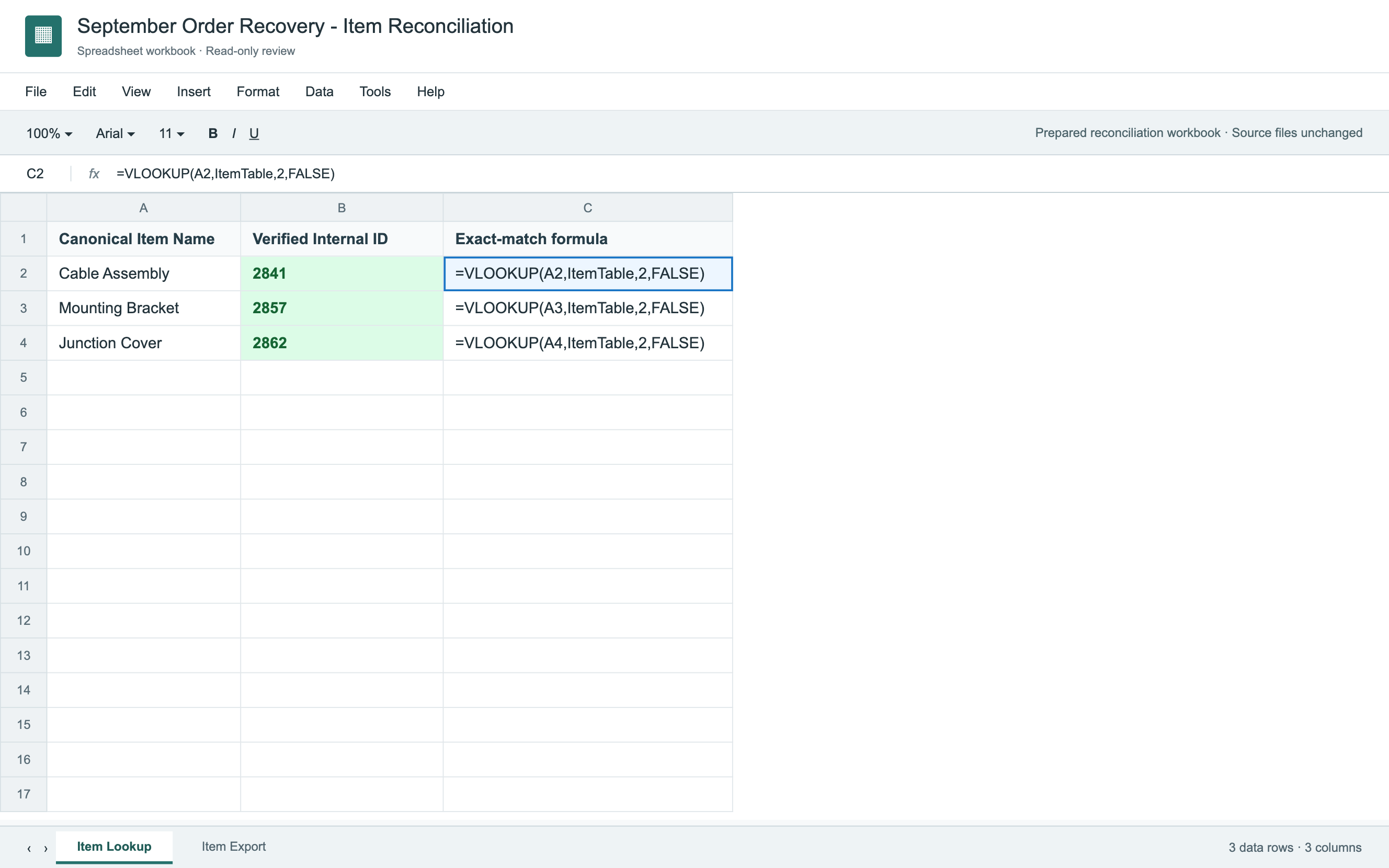Toggle Italic formatting in toolbar
Screen dimensions: 1389x868
pos(234,133)
